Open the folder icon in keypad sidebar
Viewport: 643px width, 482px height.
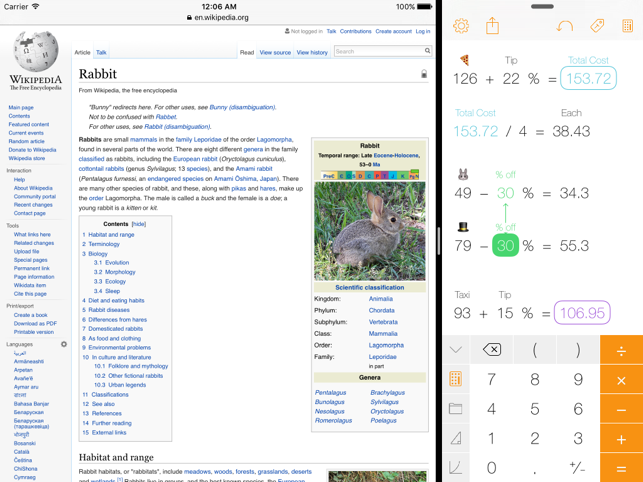(x=456, y=409)
